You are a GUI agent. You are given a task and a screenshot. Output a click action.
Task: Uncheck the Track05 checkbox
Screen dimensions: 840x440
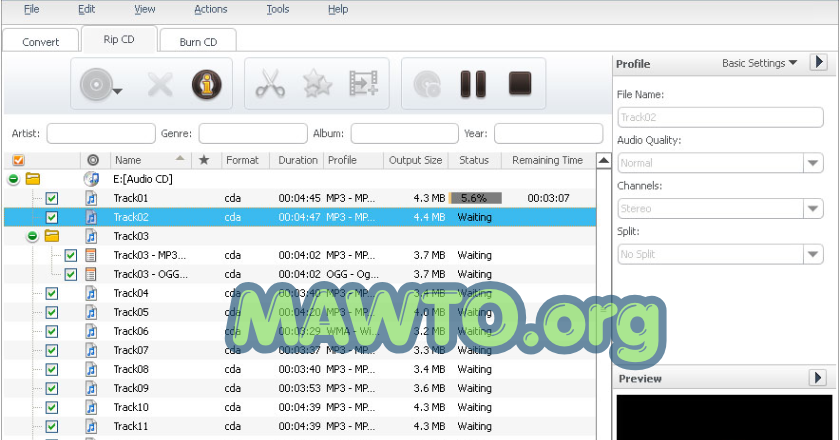click(x=51, y=312)
